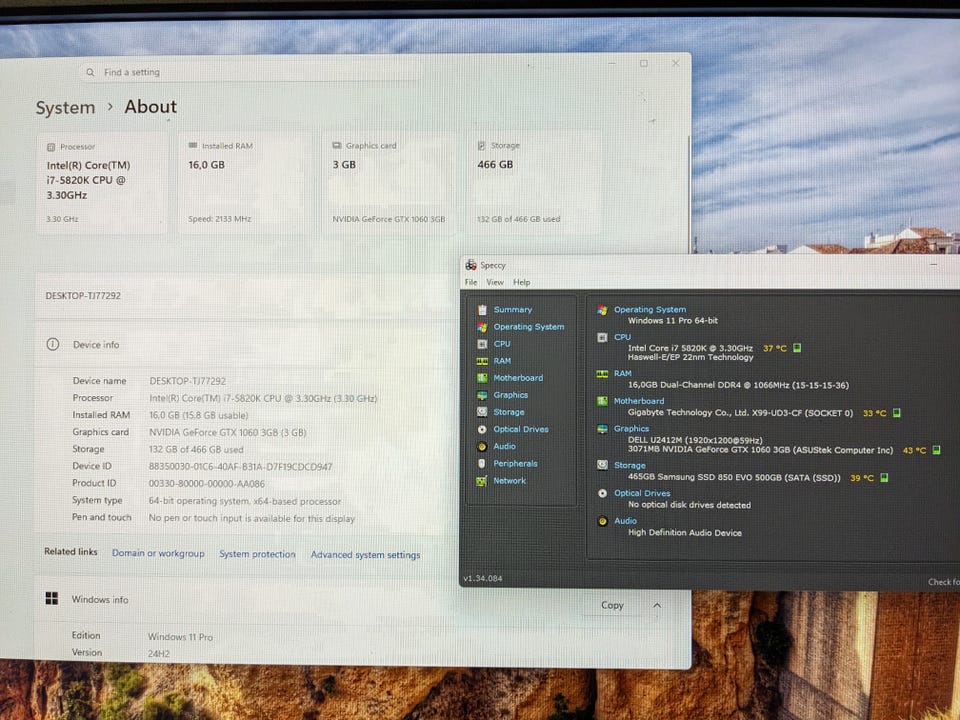Image resolution: width=960 pixels, height=720 pixels.
Task: Click the Storage drive icon in Speccy sidebar
Action: 482,412
